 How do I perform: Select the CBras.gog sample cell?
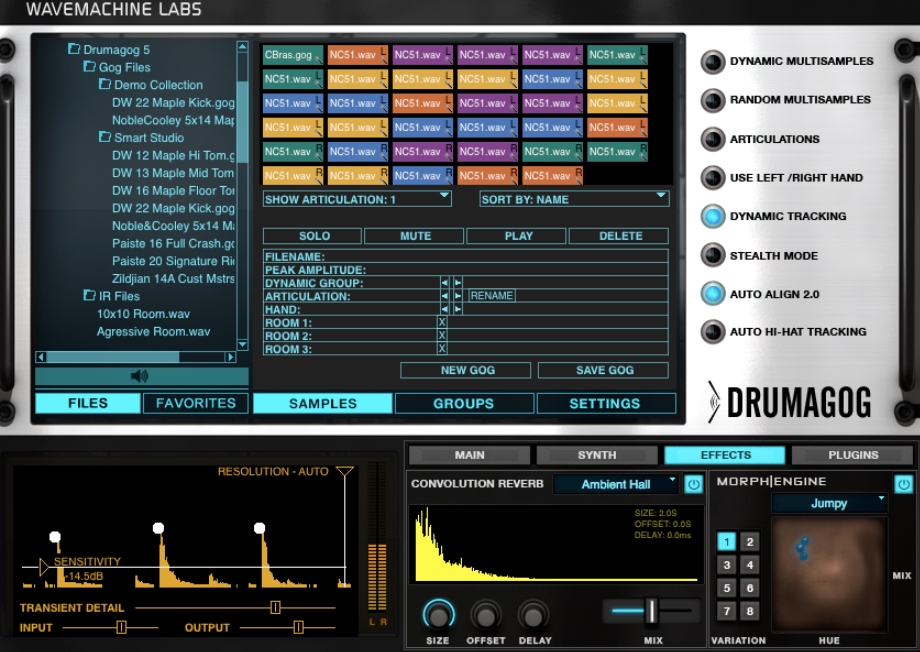pos(293,55)
